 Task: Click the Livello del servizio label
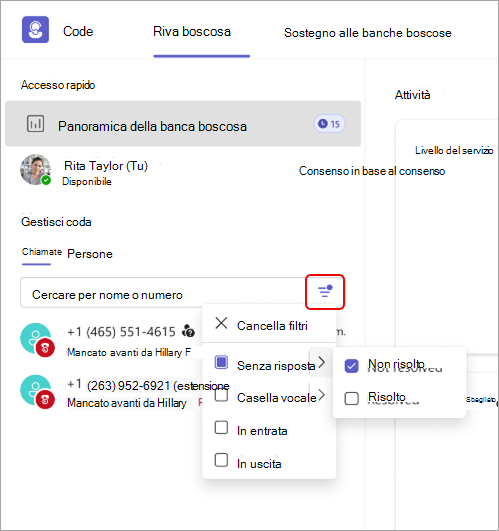tap(454, 150)
